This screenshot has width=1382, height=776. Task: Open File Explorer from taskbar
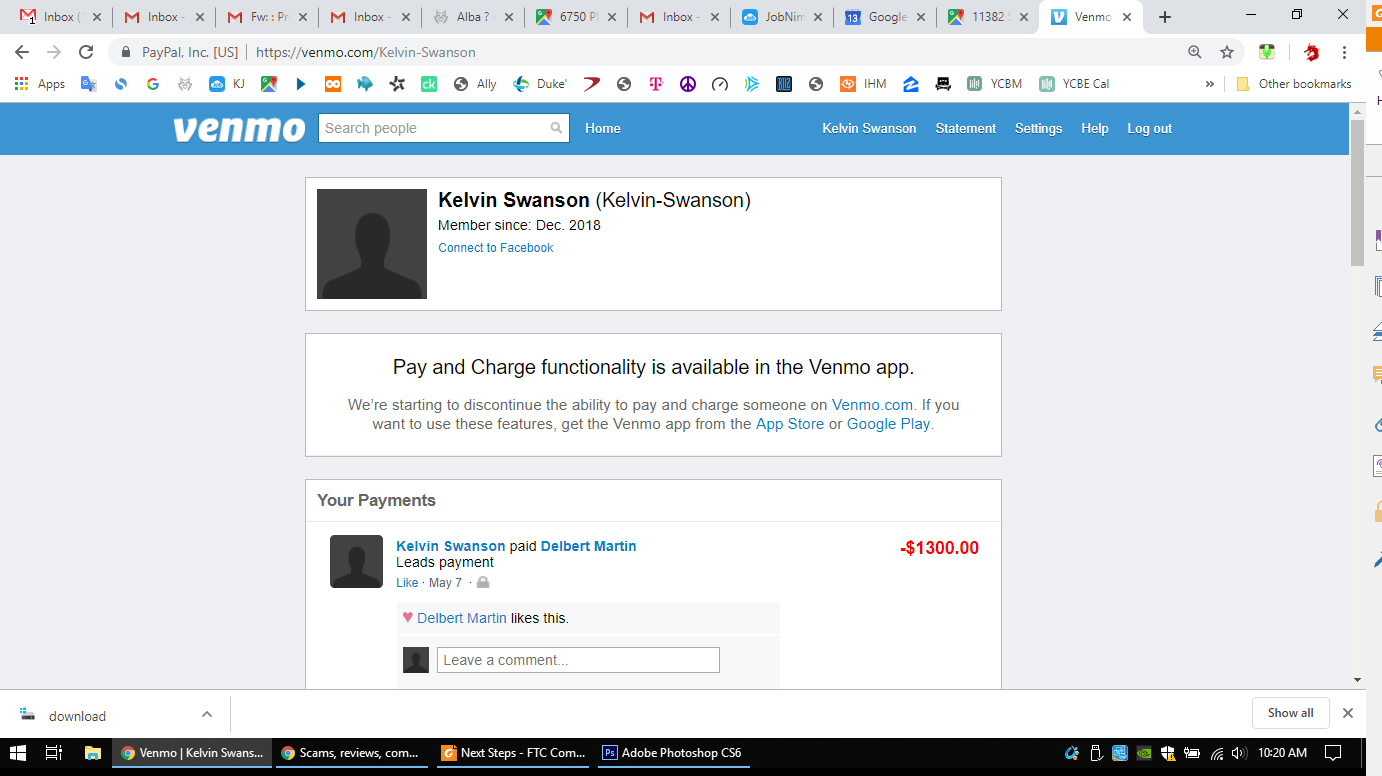(92, 753)
